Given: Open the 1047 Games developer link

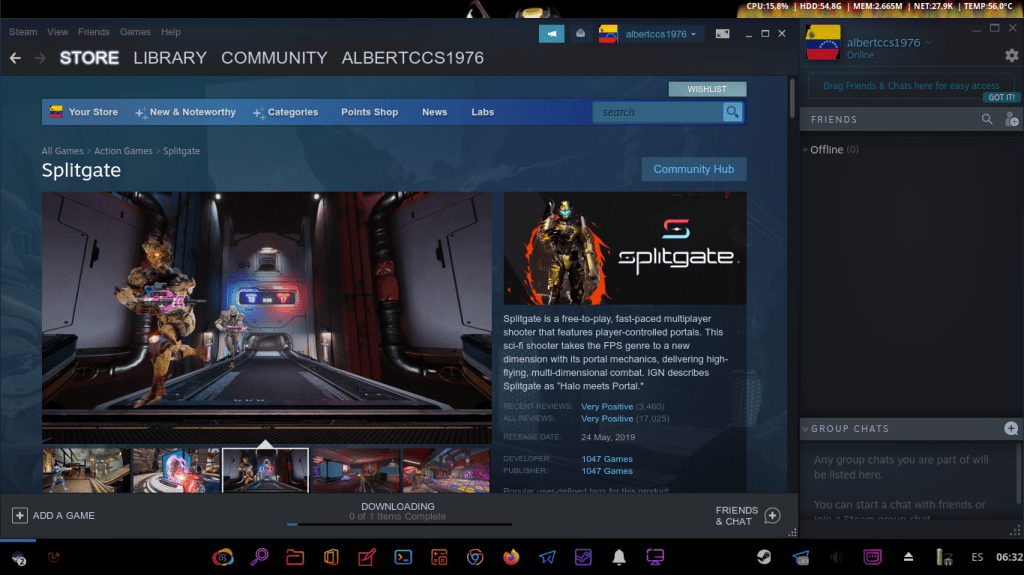Looking at the screenshot, I should click(607, 459).
